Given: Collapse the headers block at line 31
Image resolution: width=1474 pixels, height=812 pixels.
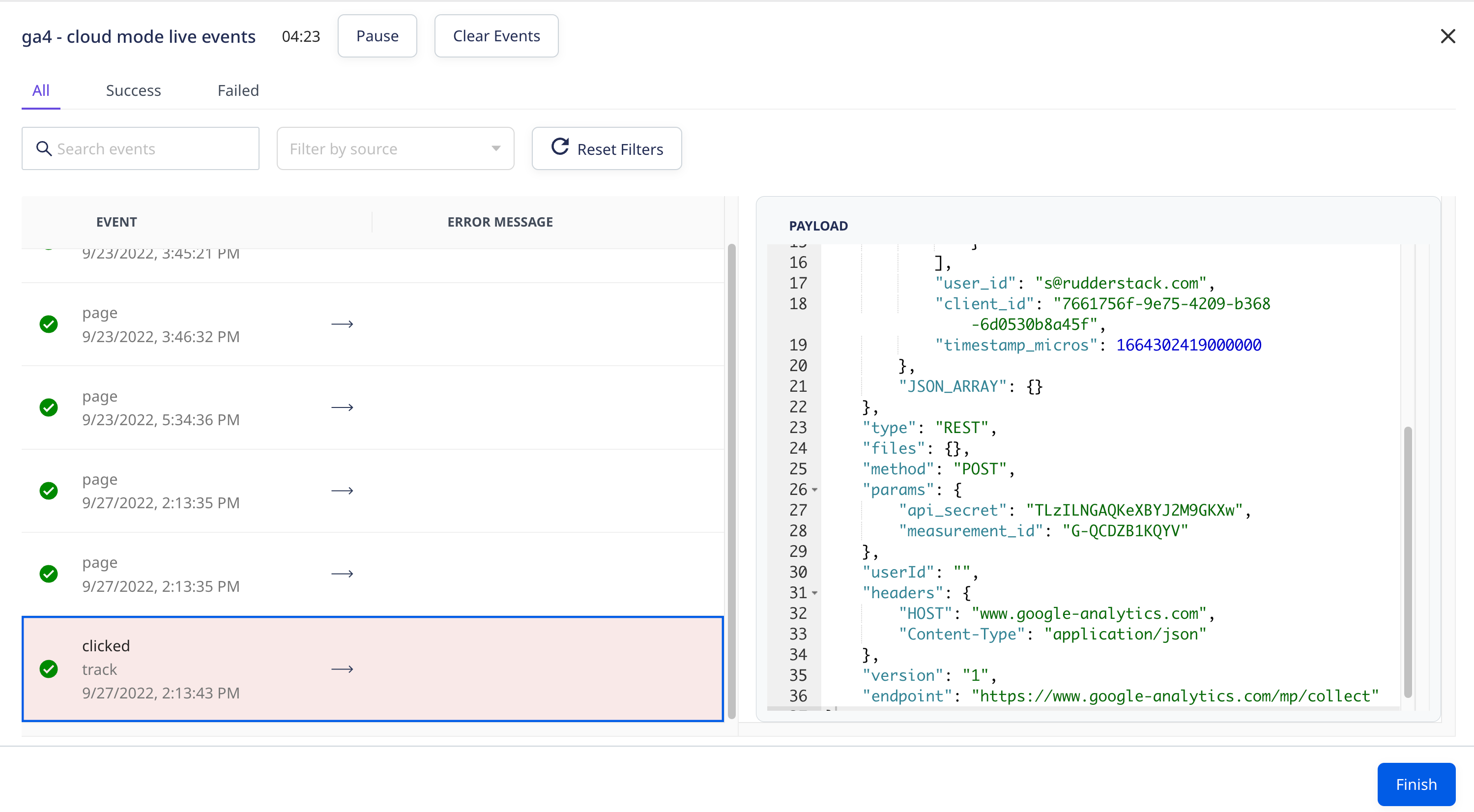Looking at the screenshot, I should [814, 593].
